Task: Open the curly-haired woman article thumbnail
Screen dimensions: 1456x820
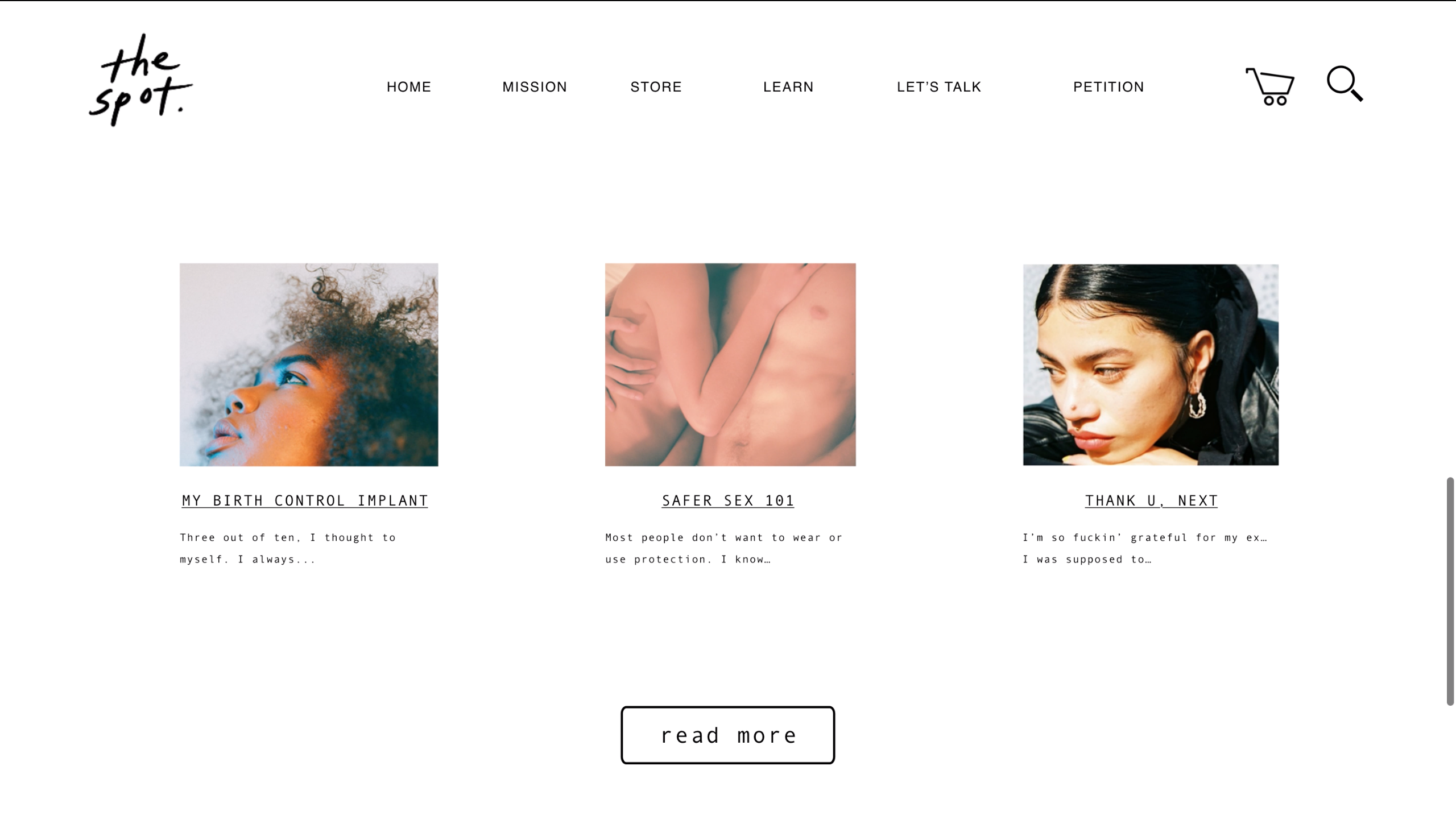Action: pos(309,365)
